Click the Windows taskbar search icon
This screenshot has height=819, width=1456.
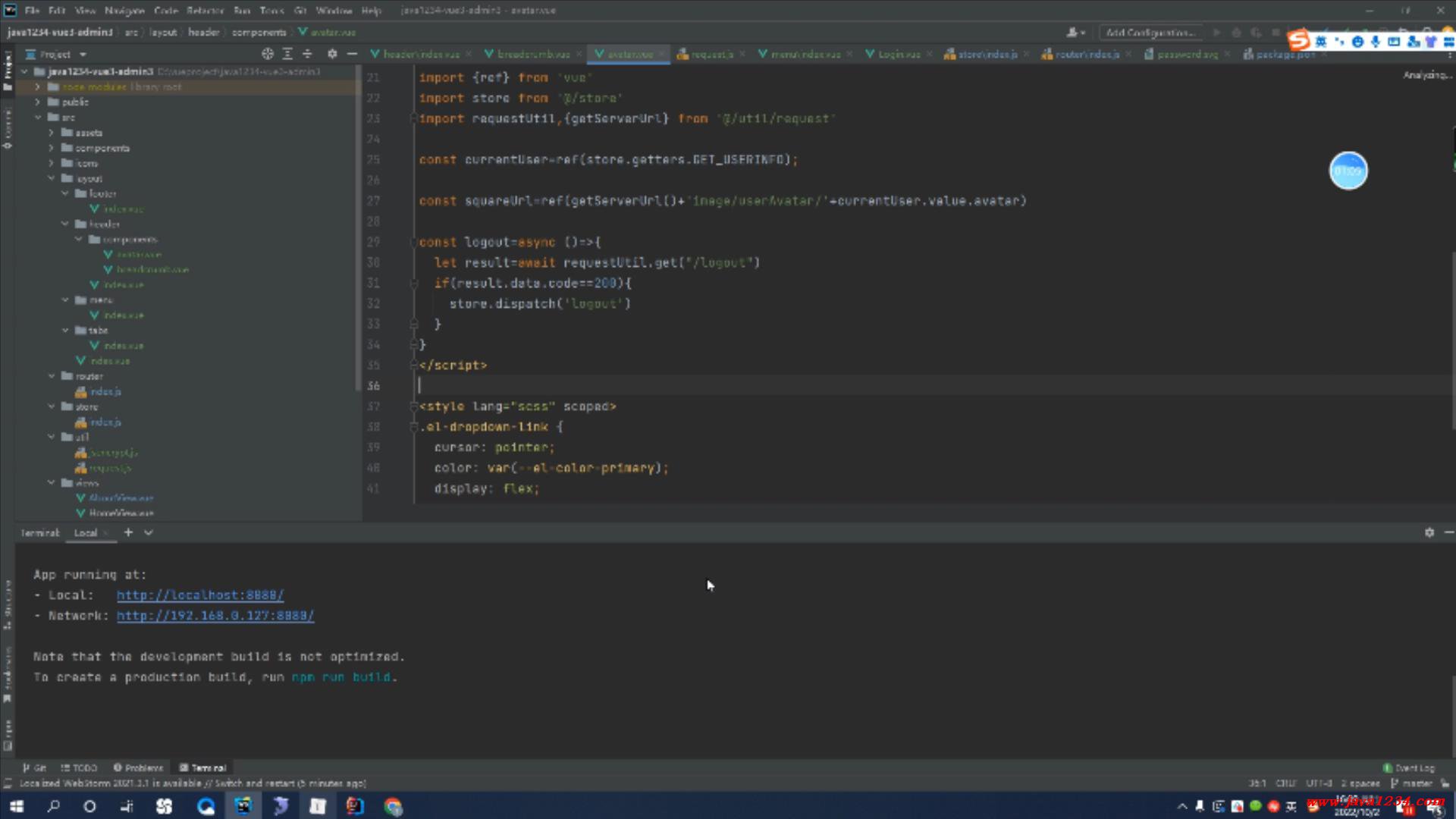click(53, 806)
